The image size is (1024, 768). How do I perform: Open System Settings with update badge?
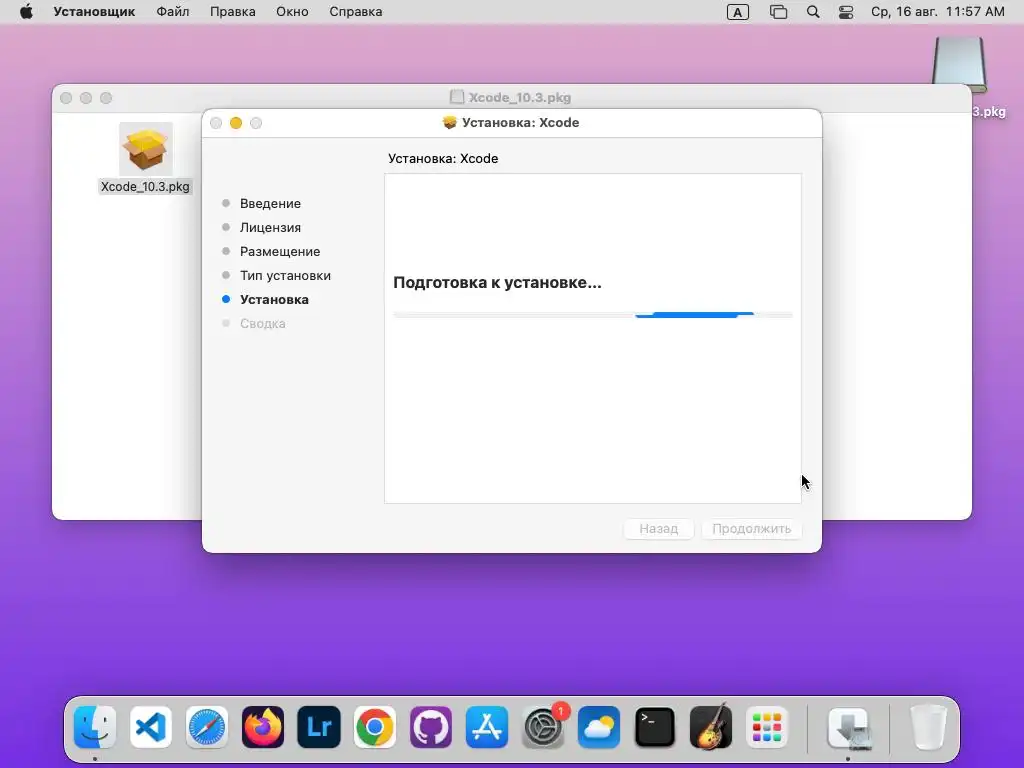[543, 727]
